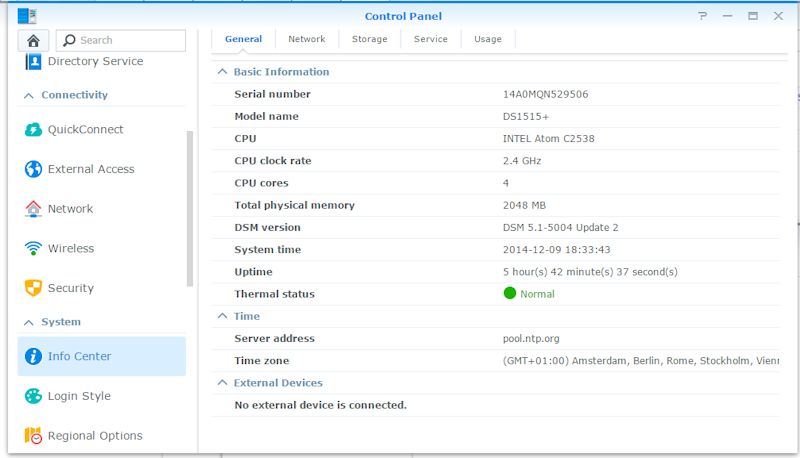Click the DSM 5.1-5004 Update 2 version
The height and width of the screenshot is (458, 800).
tap(561, 227)
